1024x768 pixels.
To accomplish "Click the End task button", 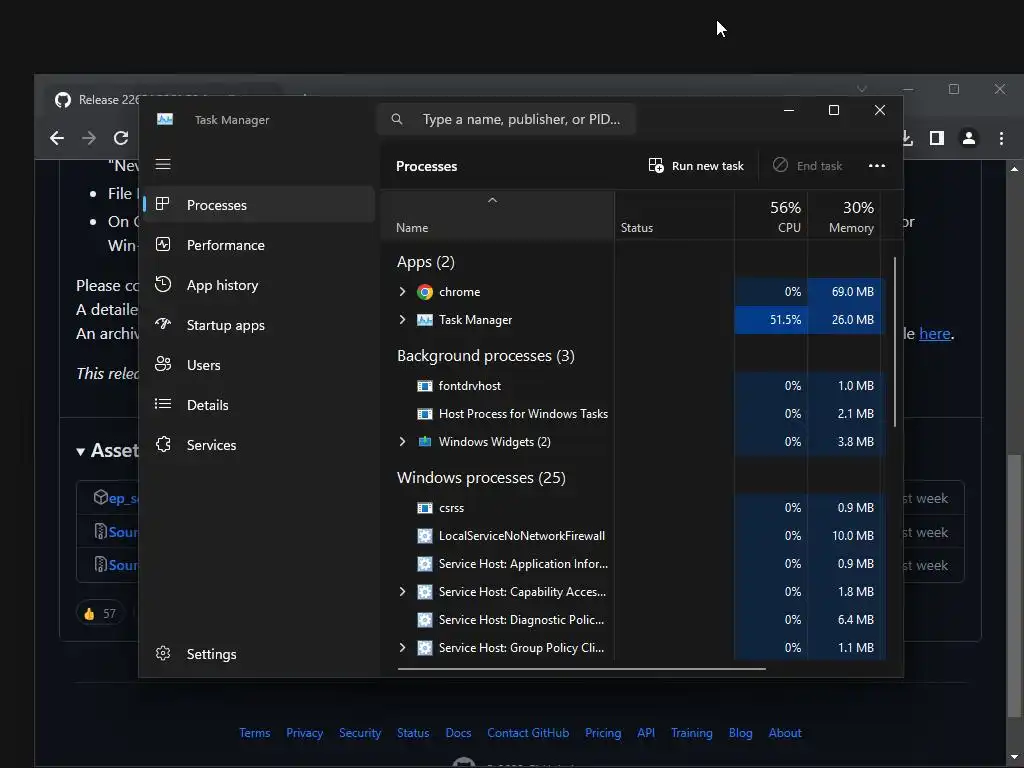I will [x=808, y=166].
